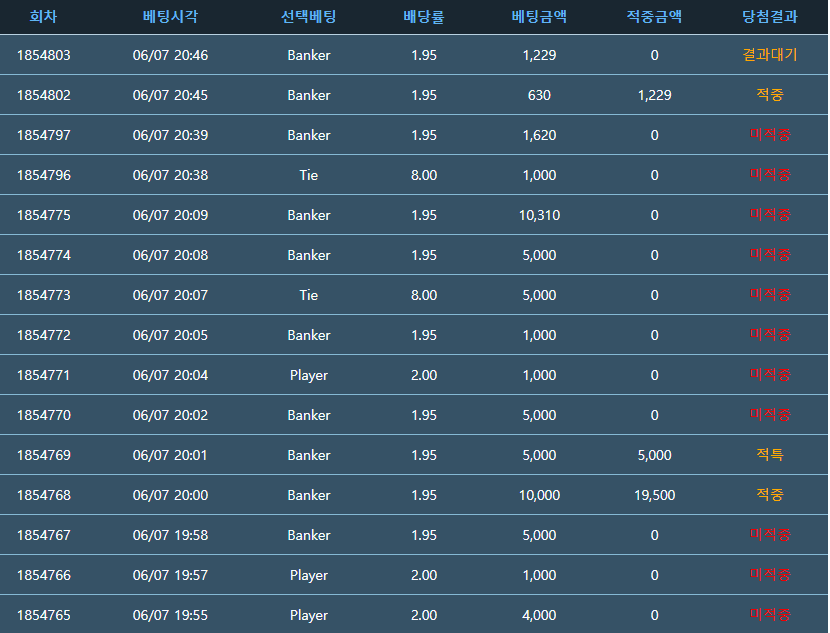830x633 pixels.
Task: Click the 결과대기 status text
Action: click(x=770, y=55)
